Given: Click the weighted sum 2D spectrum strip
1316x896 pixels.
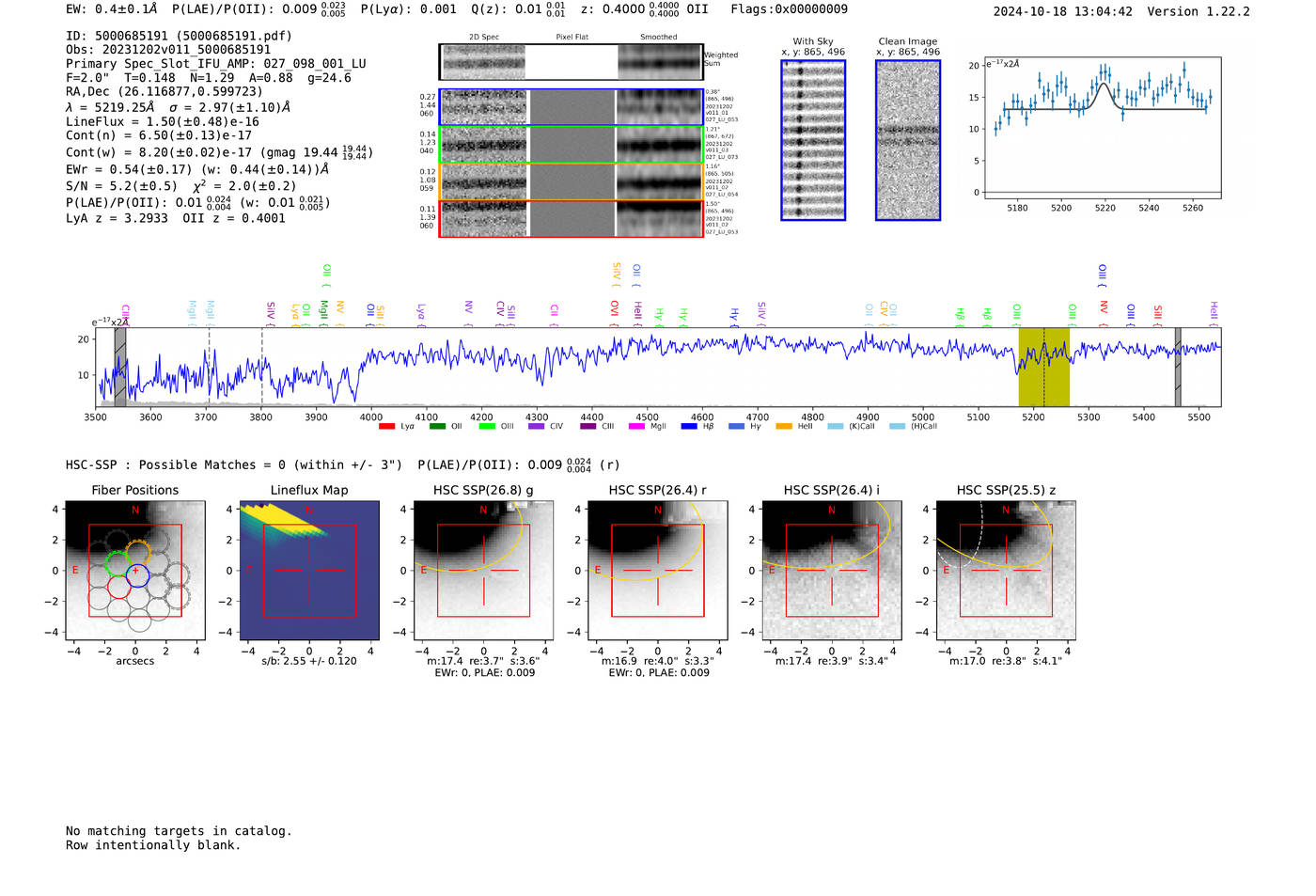Looking at the screenshot, I should pos(571,62).
